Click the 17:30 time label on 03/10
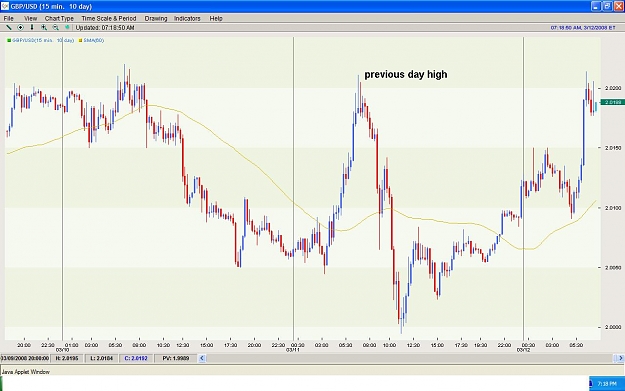The width and height of the screenshot is (625, 391). coord(230,345)
